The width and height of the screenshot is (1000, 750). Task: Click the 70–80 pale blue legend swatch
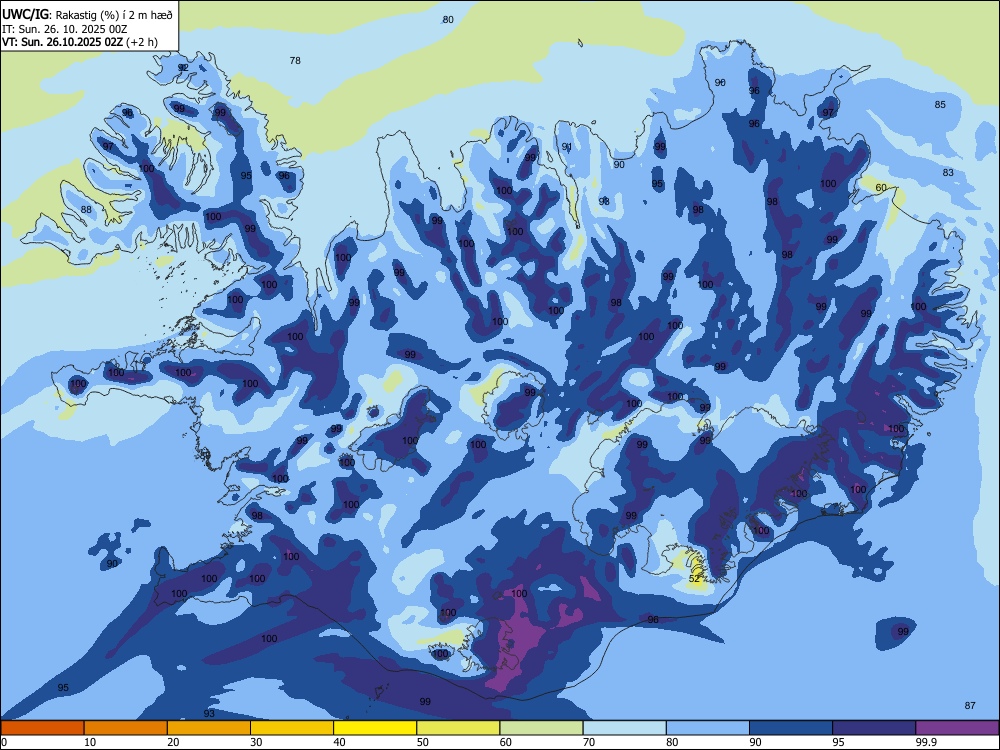click(x=624, y=728)
